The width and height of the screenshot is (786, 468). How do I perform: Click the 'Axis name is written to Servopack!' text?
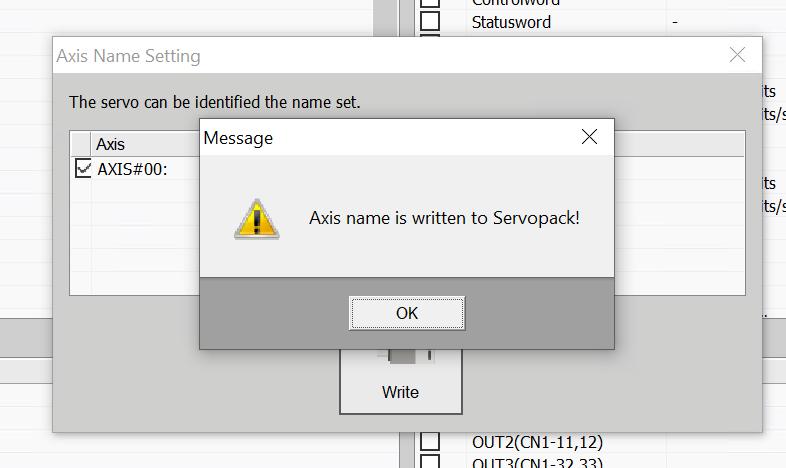pos(444,217)
